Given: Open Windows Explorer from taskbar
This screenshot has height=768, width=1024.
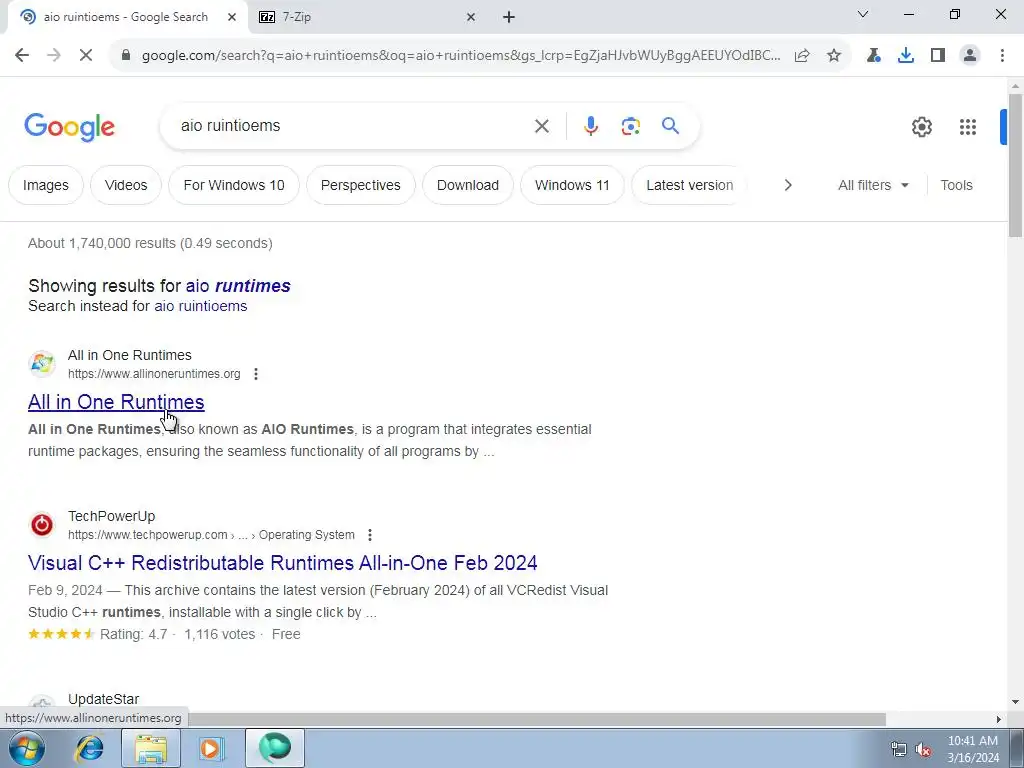Looking at the screenshot, I should 151,748.
